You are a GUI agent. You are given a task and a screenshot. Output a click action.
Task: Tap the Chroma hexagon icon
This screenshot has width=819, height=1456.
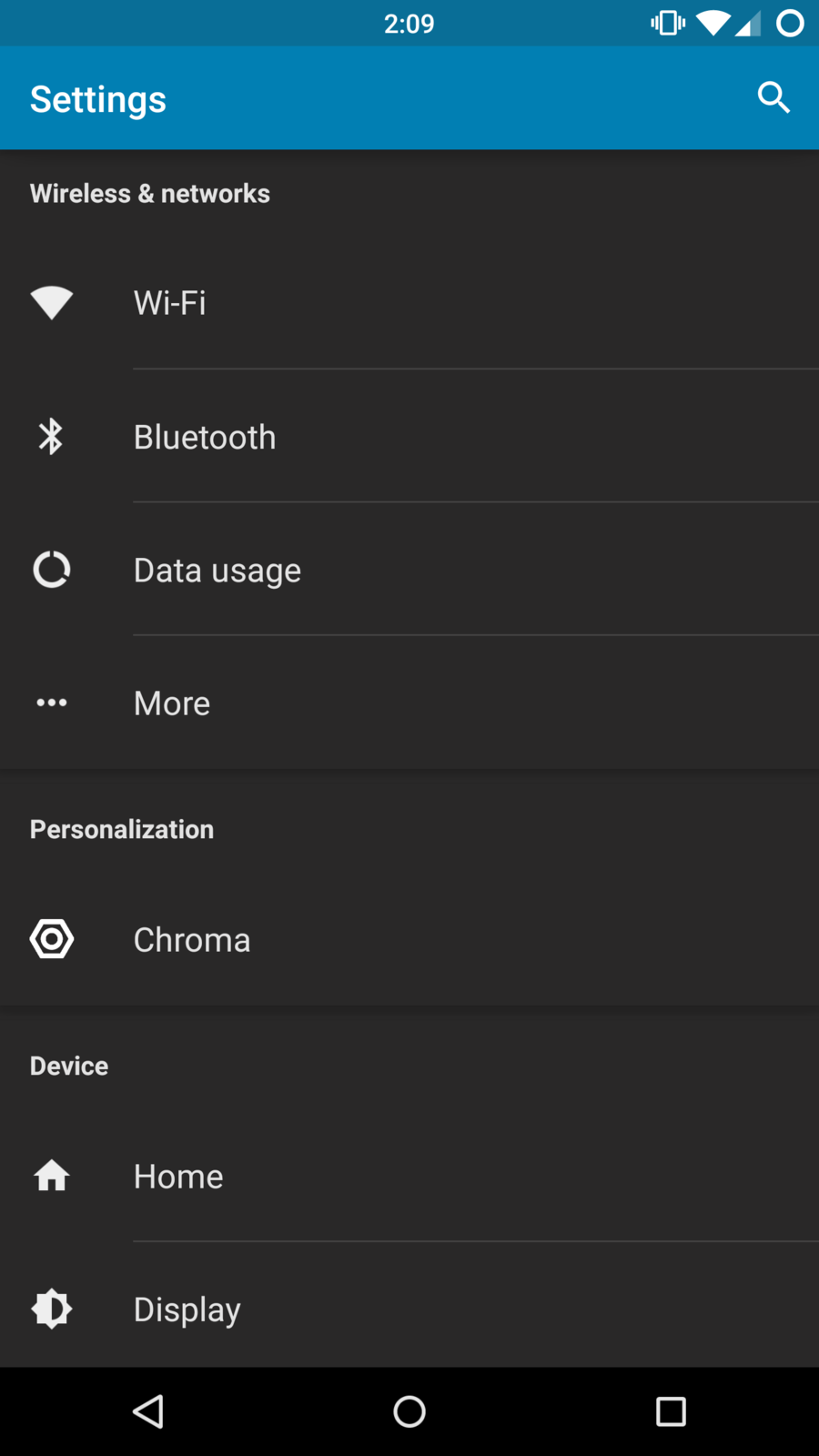tap(52, 939)
